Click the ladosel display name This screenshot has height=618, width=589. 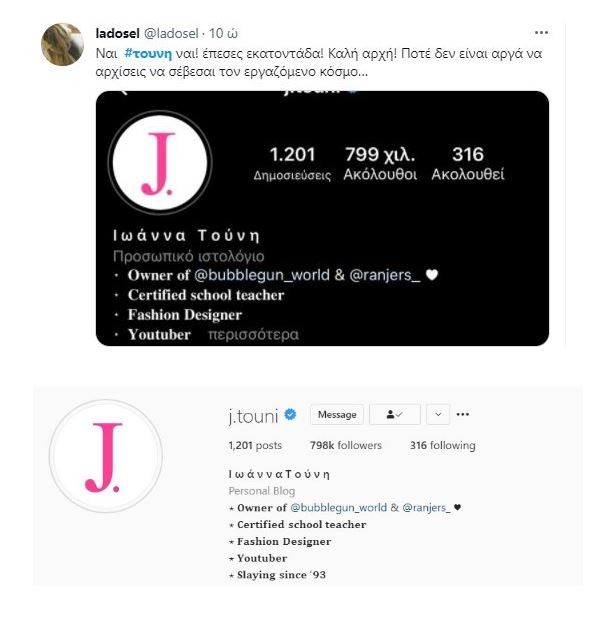click(x=117, y=34)
